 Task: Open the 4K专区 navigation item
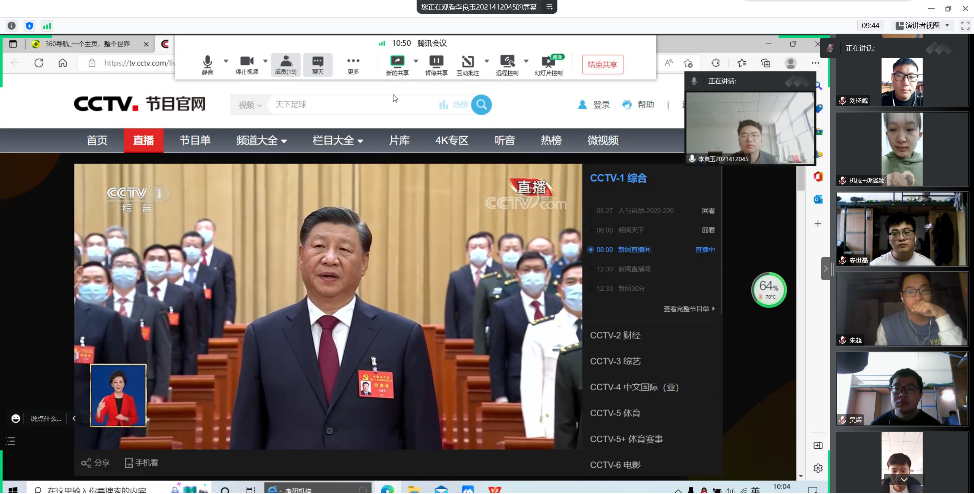click(x=450, y=141)
